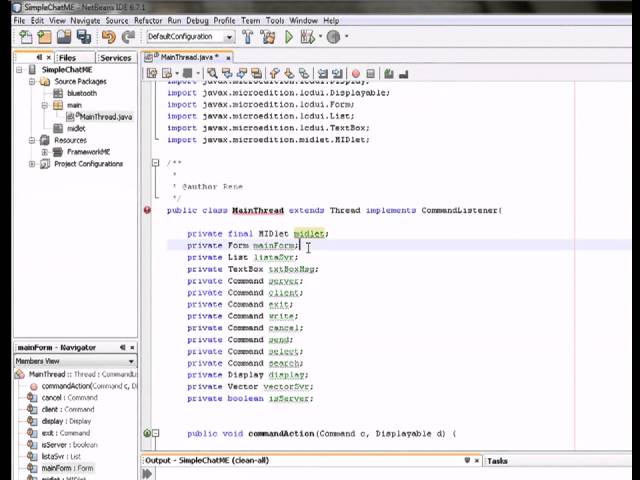
Task: Select MainThread.java in the project tree
Action: [x=100, y=117]
